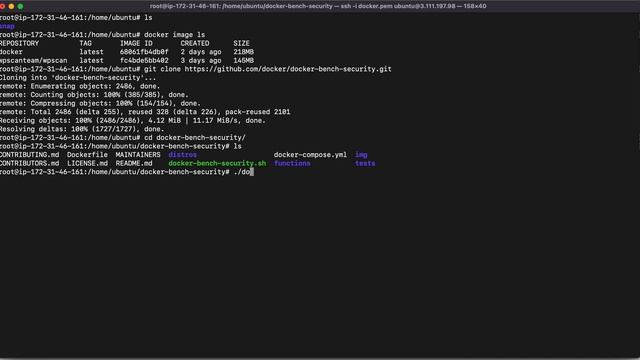Click image ID fc4bde5bb402
Image resolution: width=640 pixels, height=360 pixels.
click(144, 60)
